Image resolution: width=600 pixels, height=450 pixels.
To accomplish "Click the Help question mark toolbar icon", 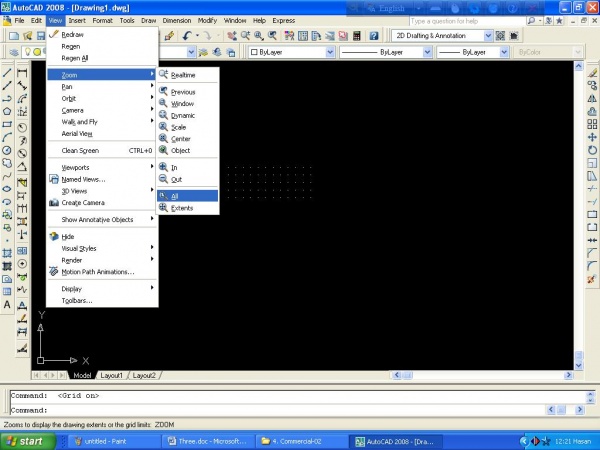I will point(374,35).
